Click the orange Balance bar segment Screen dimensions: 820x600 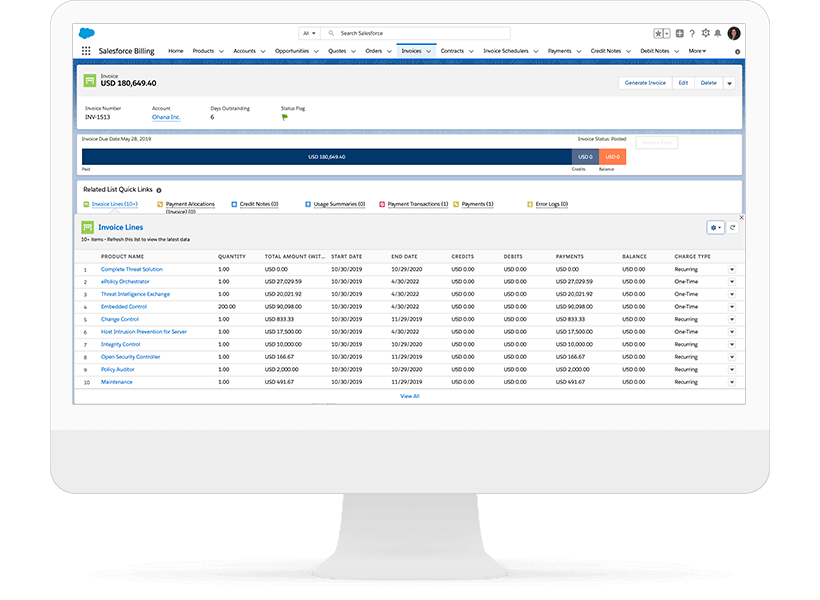pyautogui.click(x=612, y=157)
